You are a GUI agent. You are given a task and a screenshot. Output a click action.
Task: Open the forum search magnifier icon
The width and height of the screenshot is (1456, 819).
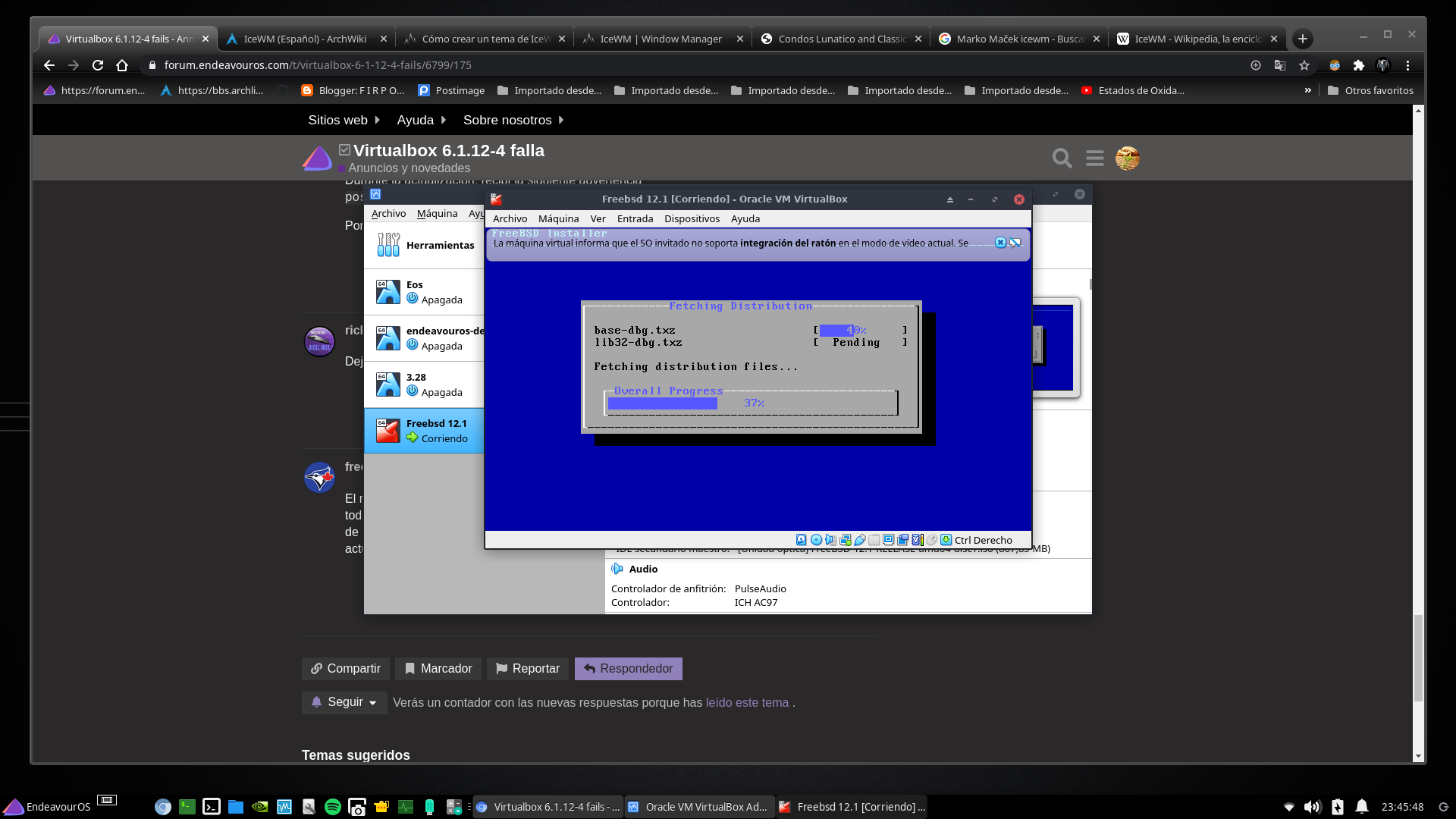[1062, 158]
